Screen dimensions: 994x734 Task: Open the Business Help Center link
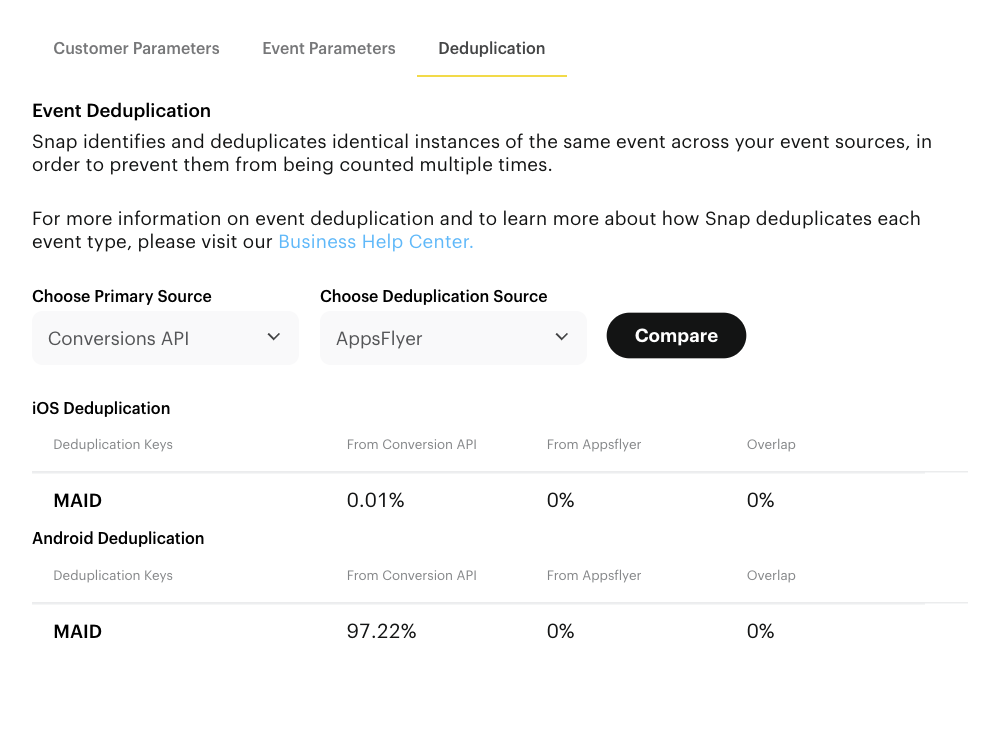(x=375, y=241)
